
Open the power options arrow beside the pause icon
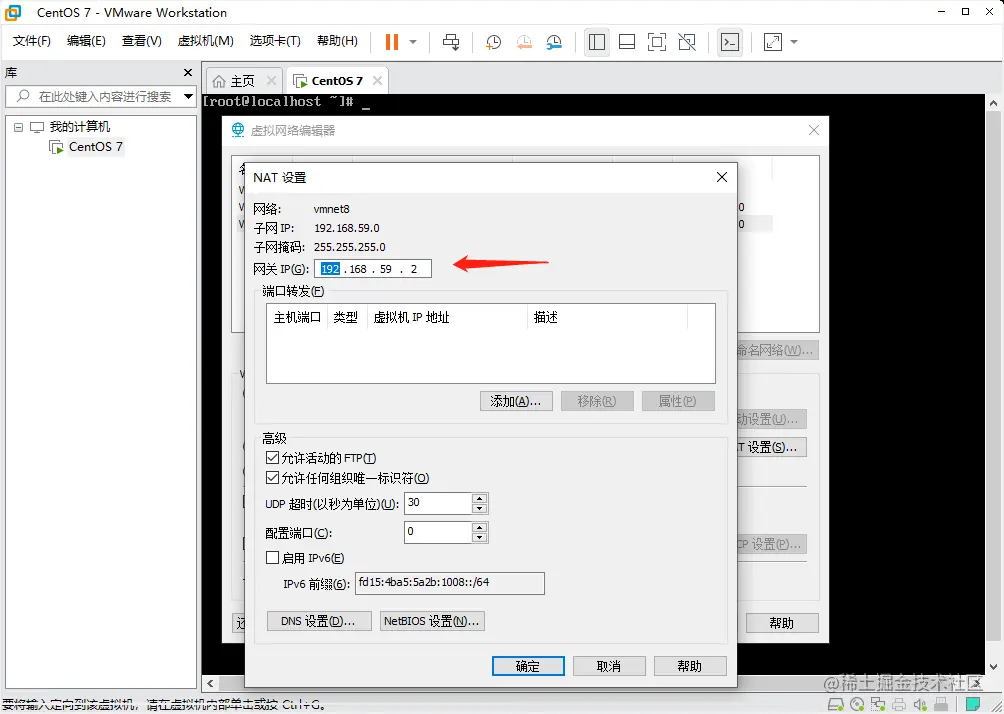tap(413, 42)
